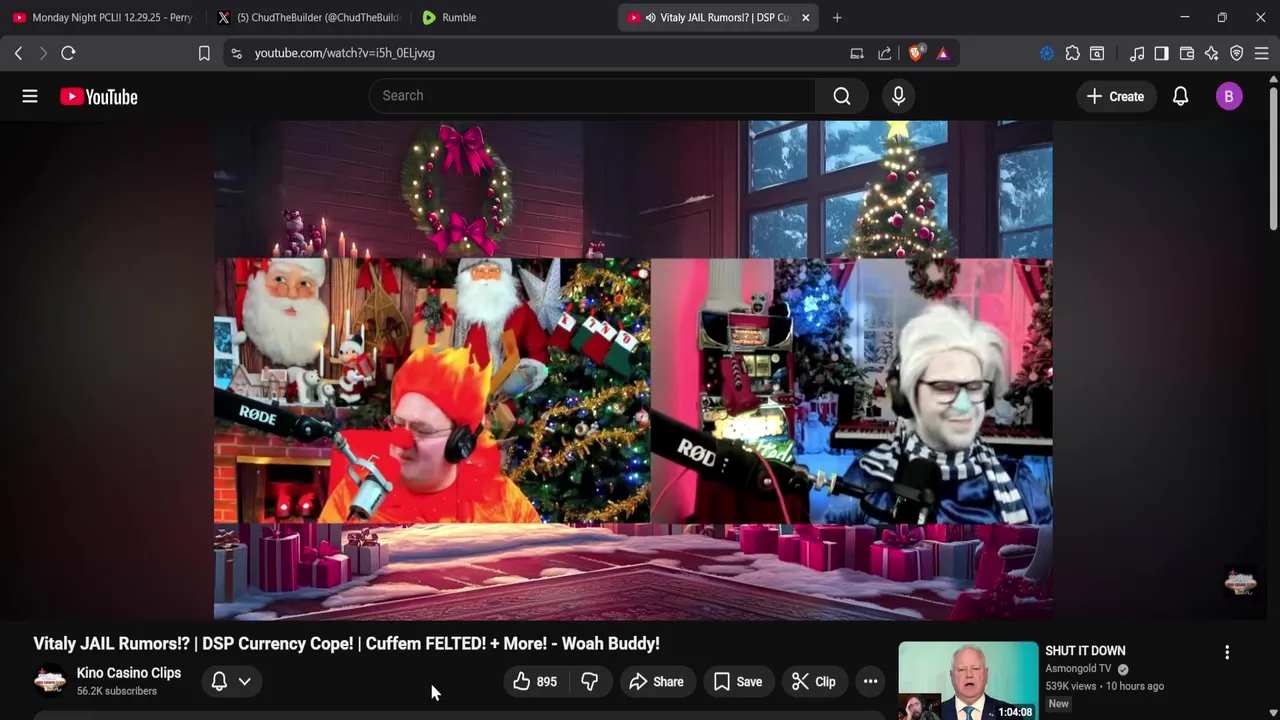Click the video player area

pos(633,370)
